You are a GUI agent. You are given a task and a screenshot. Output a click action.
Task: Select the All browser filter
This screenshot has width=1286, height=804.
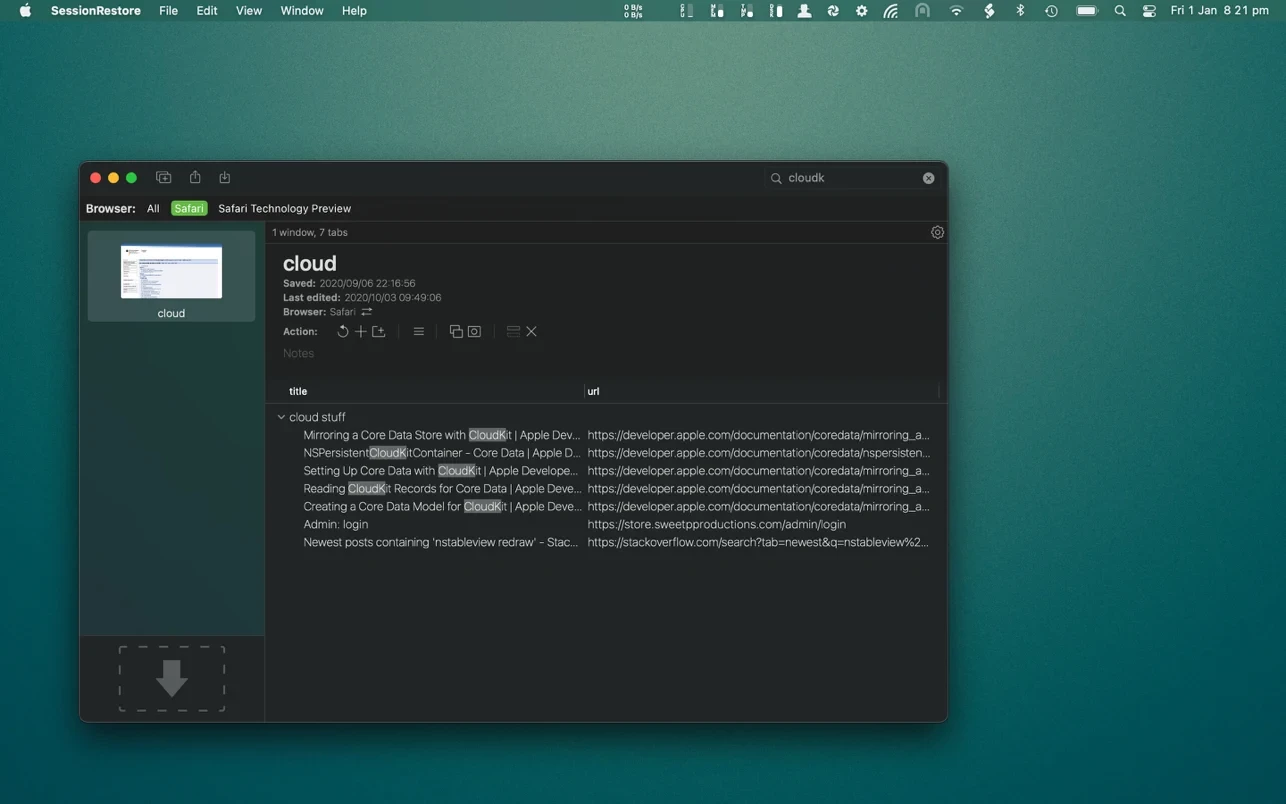tap(153, 209)
